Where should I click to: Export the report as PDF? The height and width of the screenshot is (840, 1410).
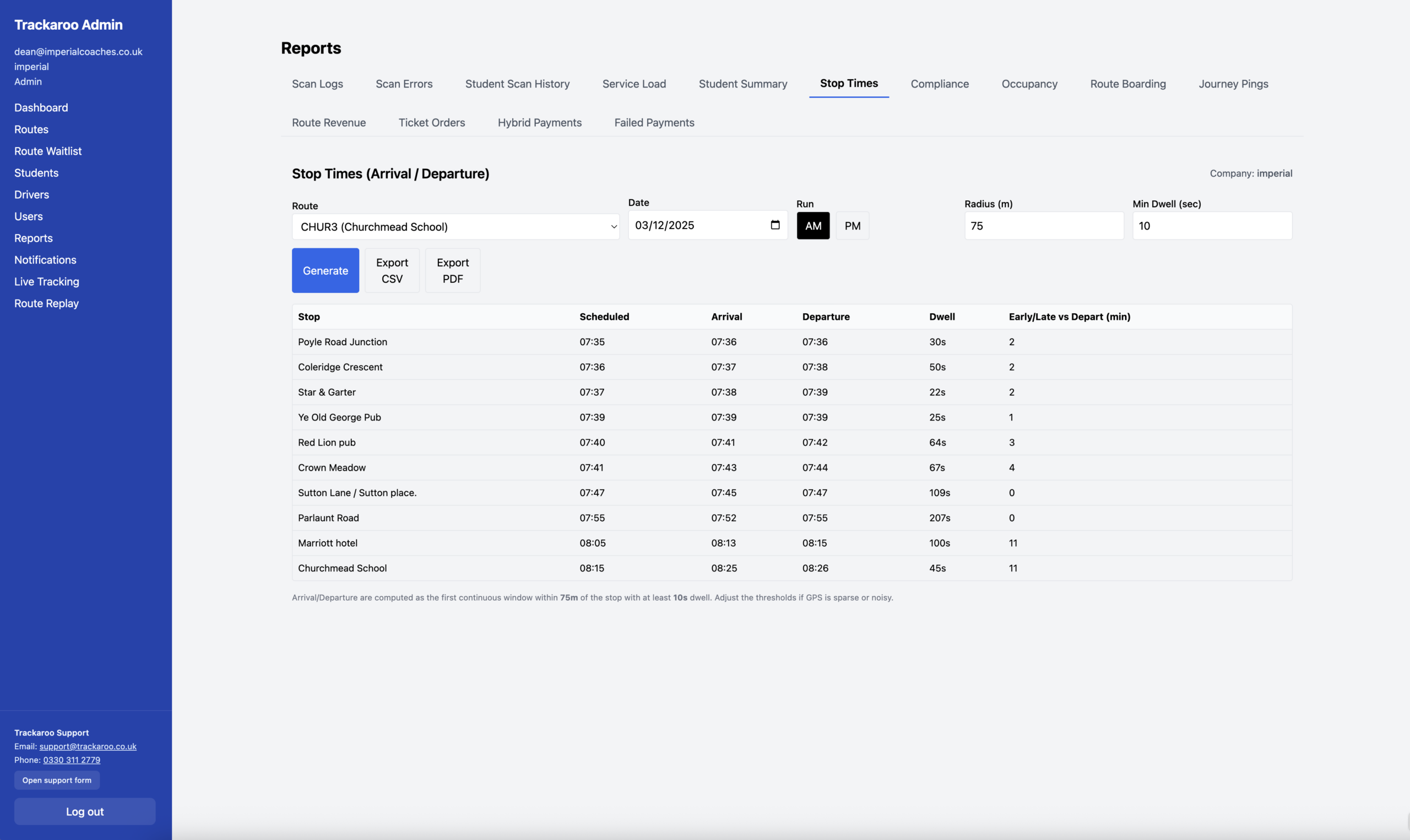pos(452,271)
